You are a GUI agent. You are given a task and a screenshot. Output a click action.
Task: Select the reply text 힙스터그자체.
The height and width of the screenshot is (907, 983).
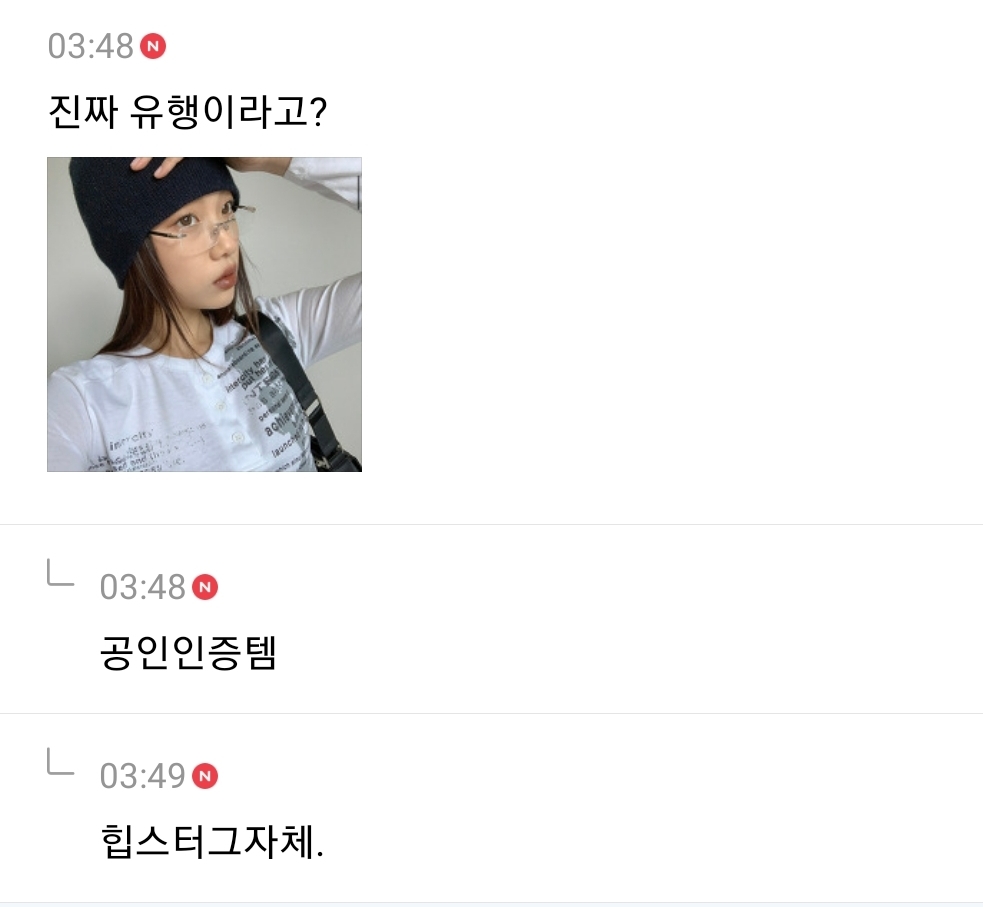[x=212, y=841]
